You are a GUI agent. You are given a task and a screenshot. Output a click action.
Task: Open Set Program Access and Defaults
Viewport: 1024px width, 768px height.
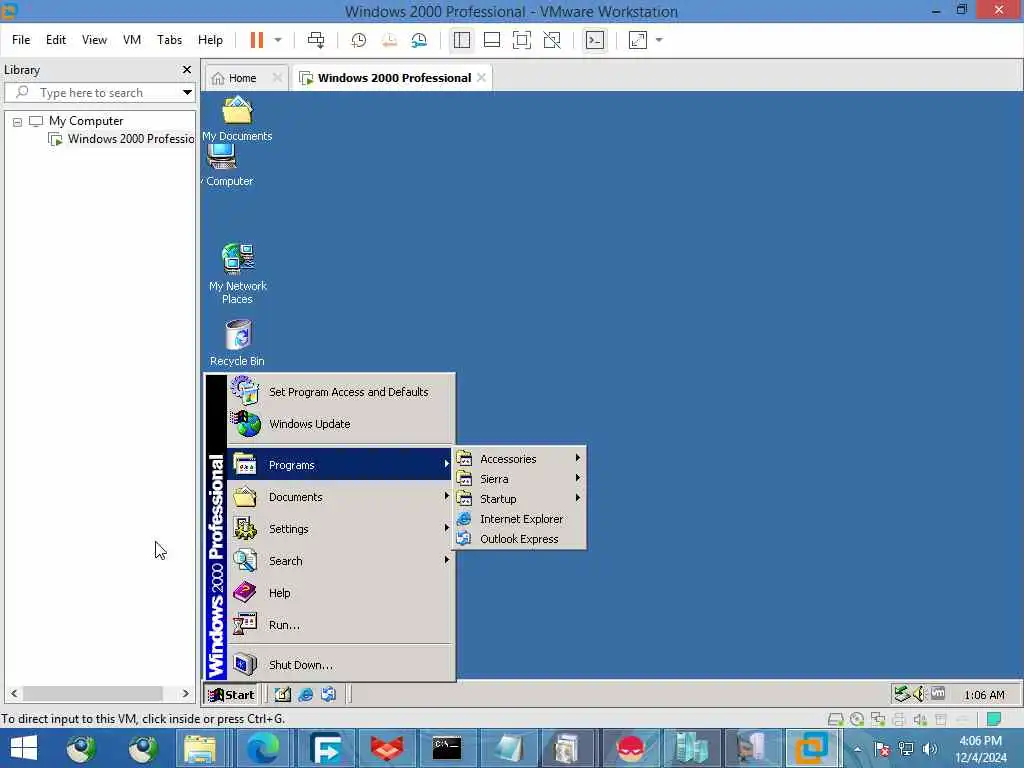point(341,392)
